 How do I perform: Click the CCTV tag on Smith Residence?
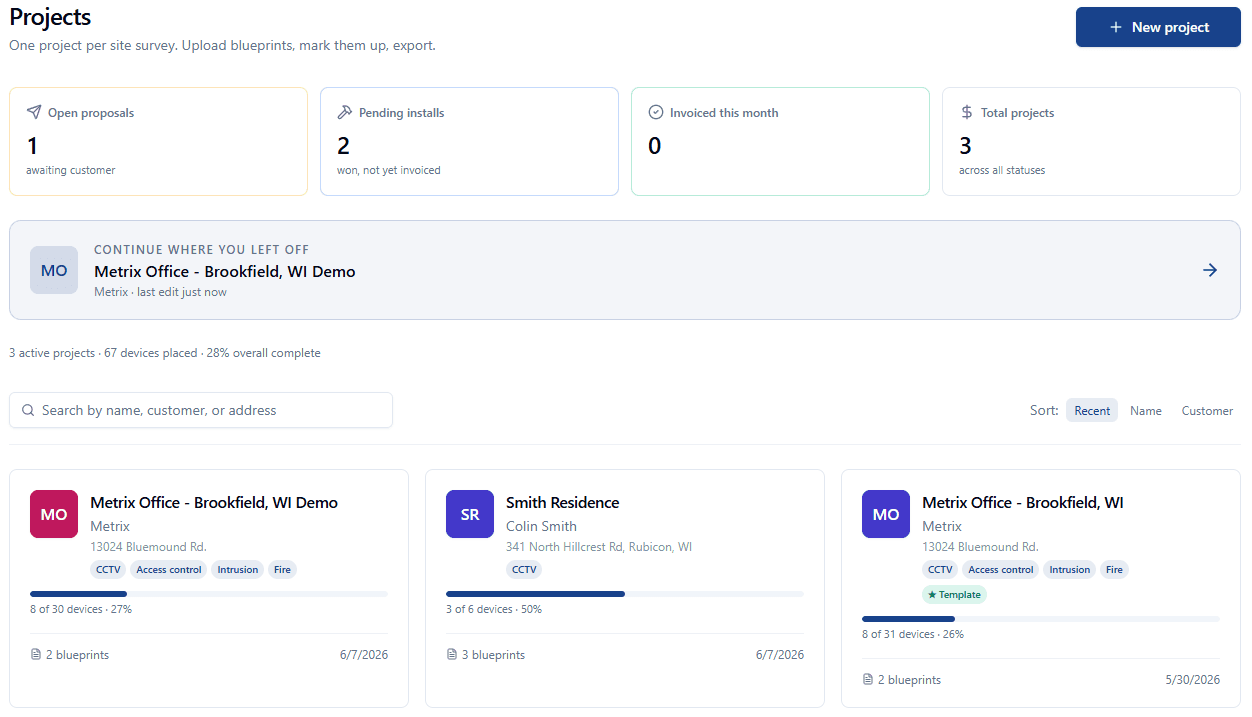[524, 570]
